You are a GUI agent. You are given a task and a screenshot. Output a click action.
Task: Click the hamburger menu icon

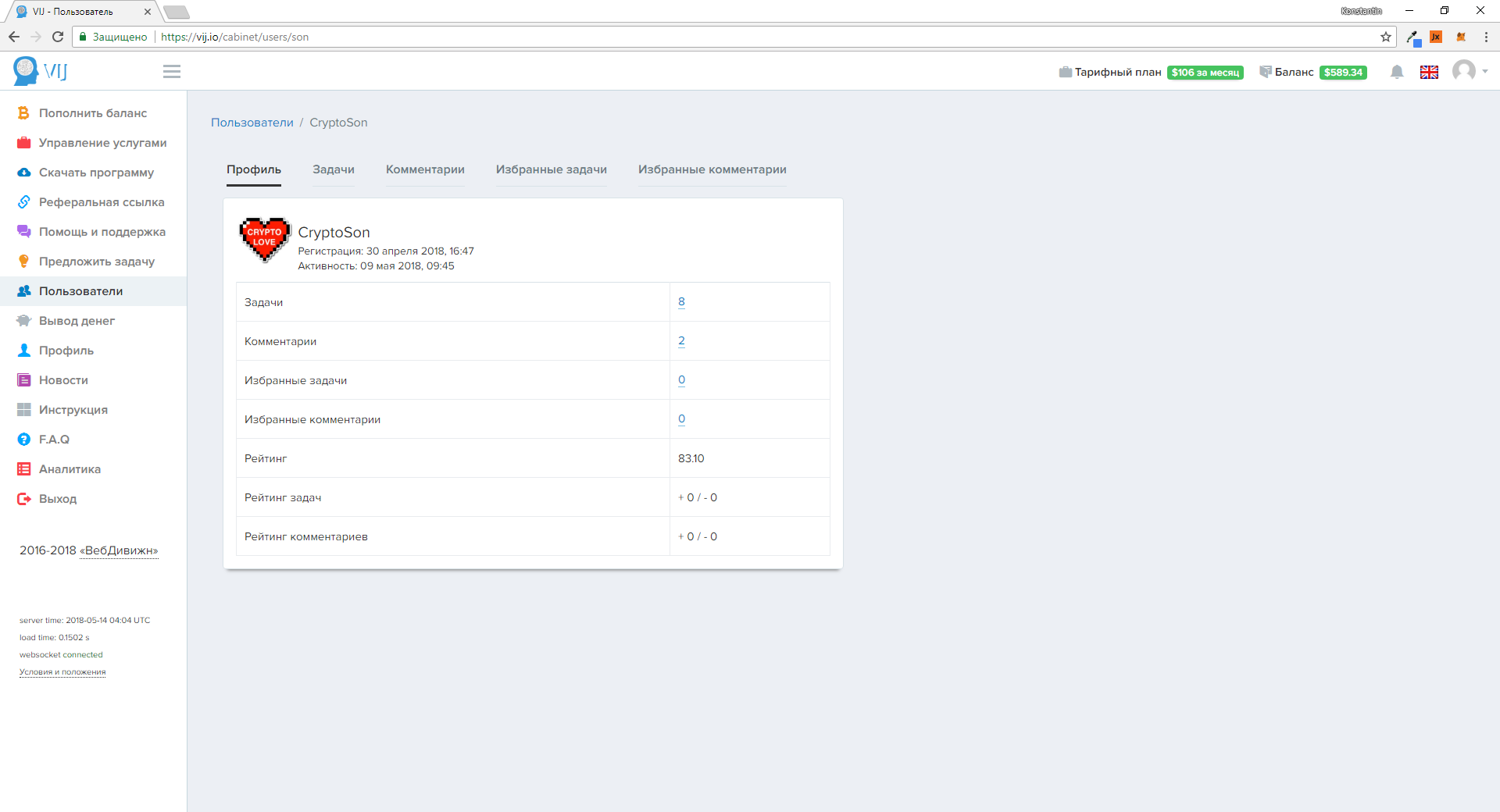point(172,72)
